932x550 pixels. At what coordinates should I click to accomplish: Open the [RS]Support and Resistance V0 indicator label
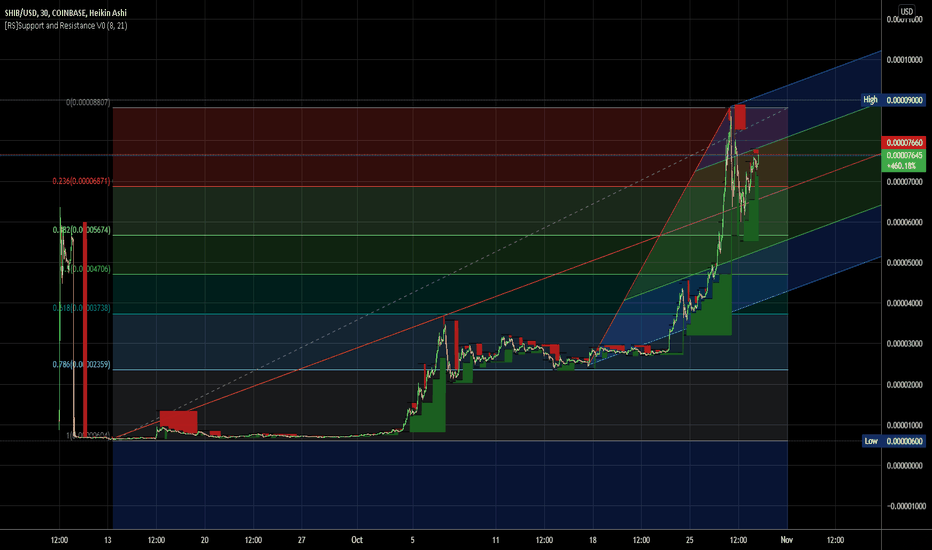(65, 26)
